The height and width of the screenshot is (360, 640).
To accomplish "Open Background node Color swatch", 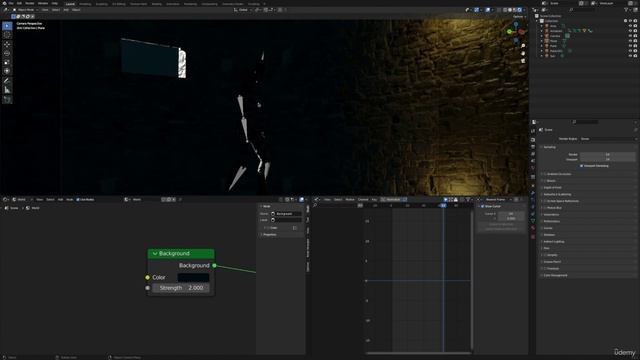I will pyautogui.click(x=193, y=278).
